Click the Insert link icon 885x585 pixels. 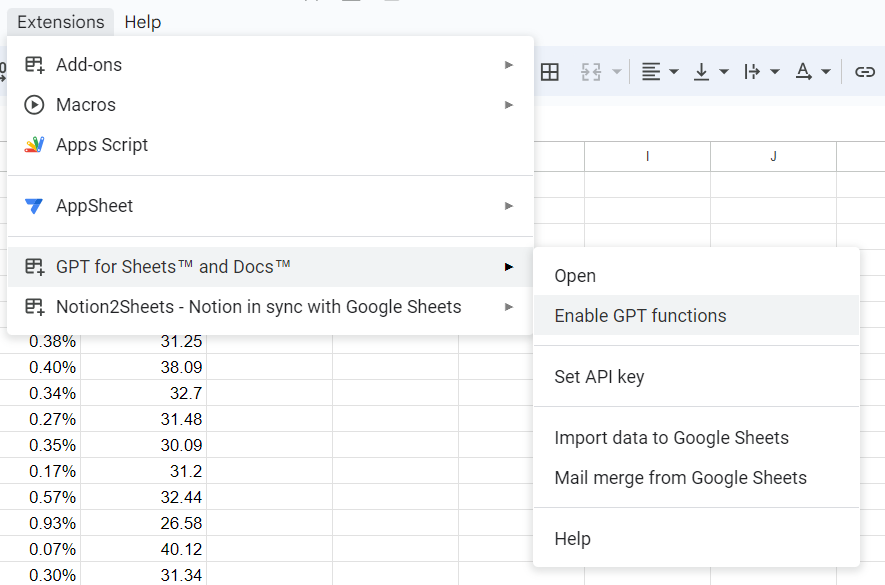[864, 71]
